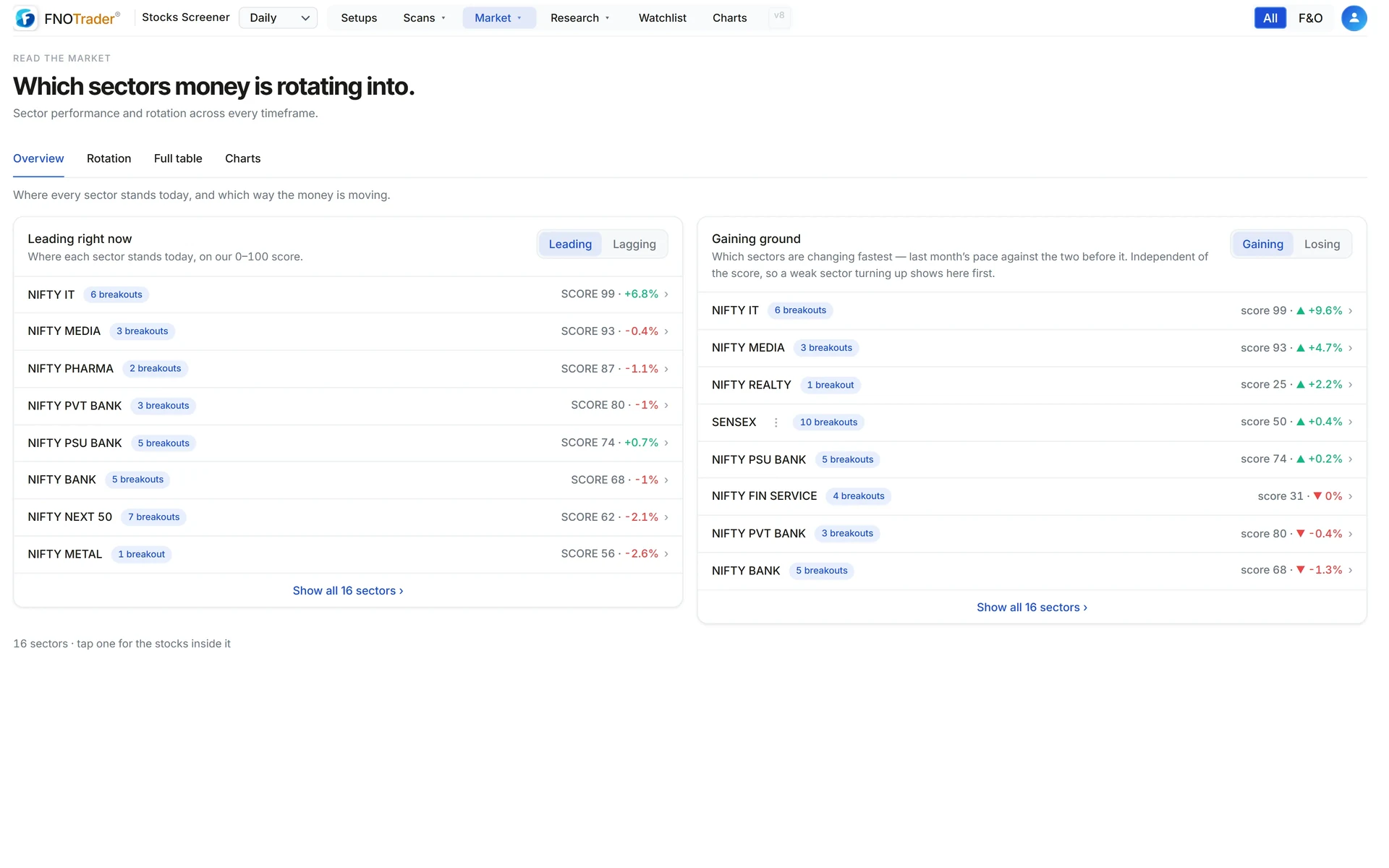
Task: Click the Stocks Screener label
Action: (185, 17)
